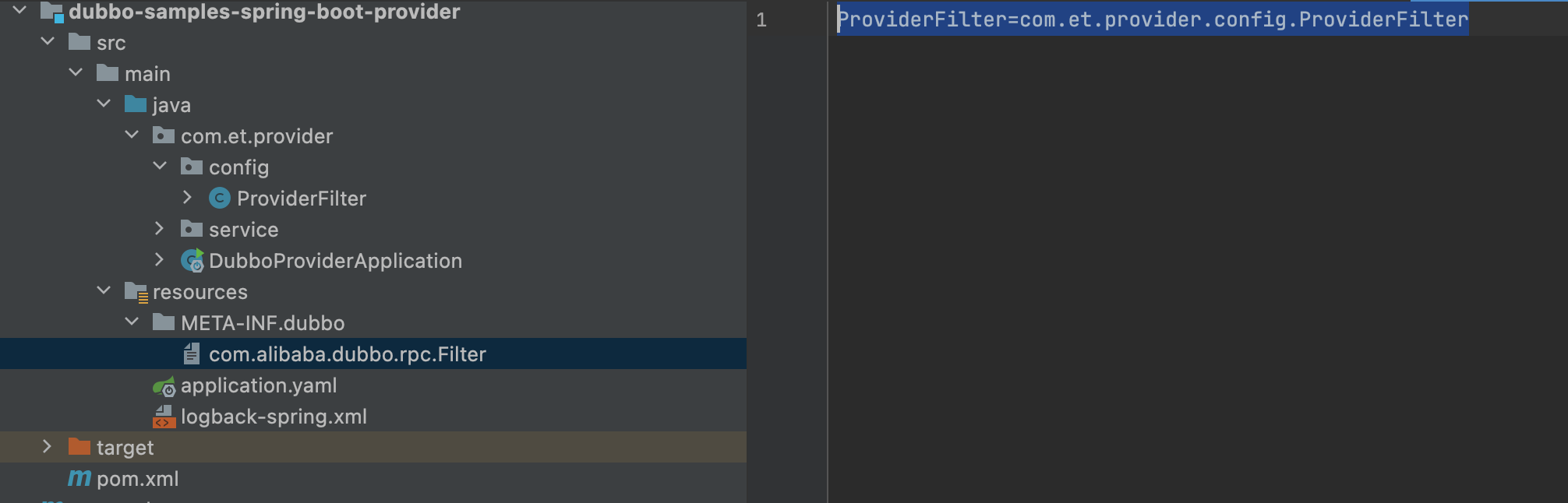1568x503 pixels.
Task: Select the dubbo-samples-spring-boot-provider module
Action: (x=264, y=12)
